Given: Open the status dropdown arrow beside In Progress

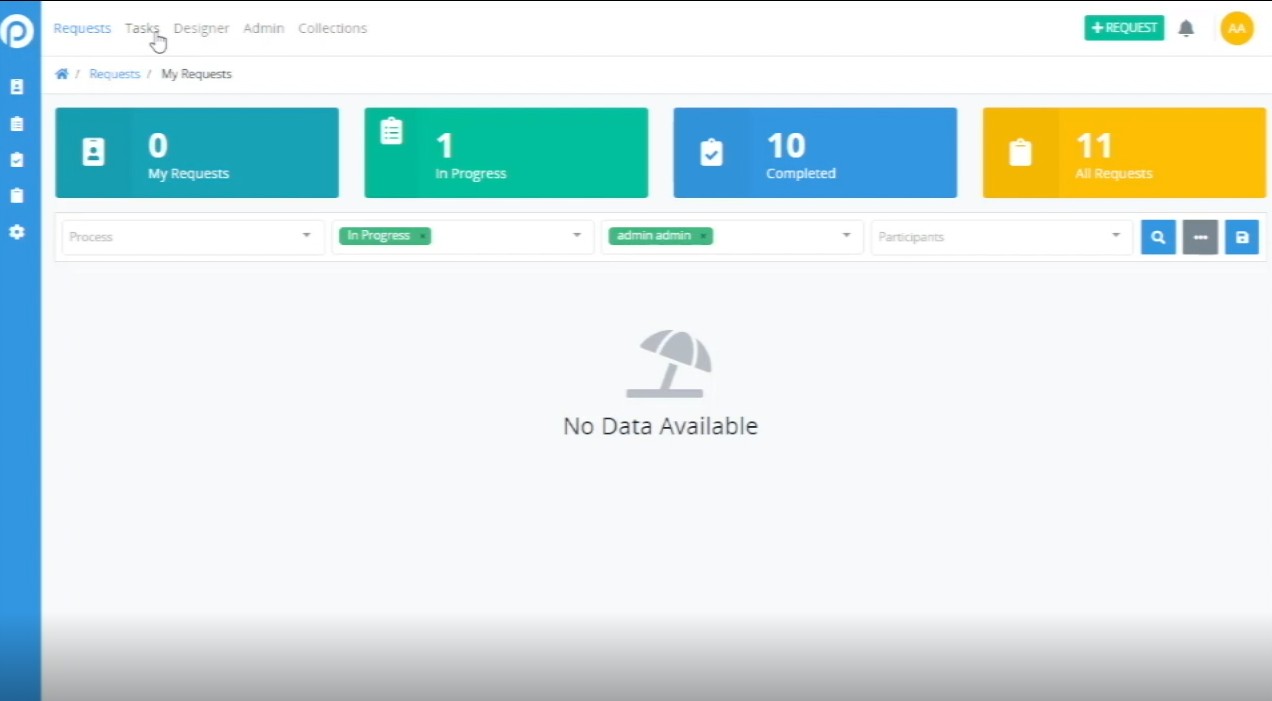Looking at the screenshot, I should [x=576, y=236].
